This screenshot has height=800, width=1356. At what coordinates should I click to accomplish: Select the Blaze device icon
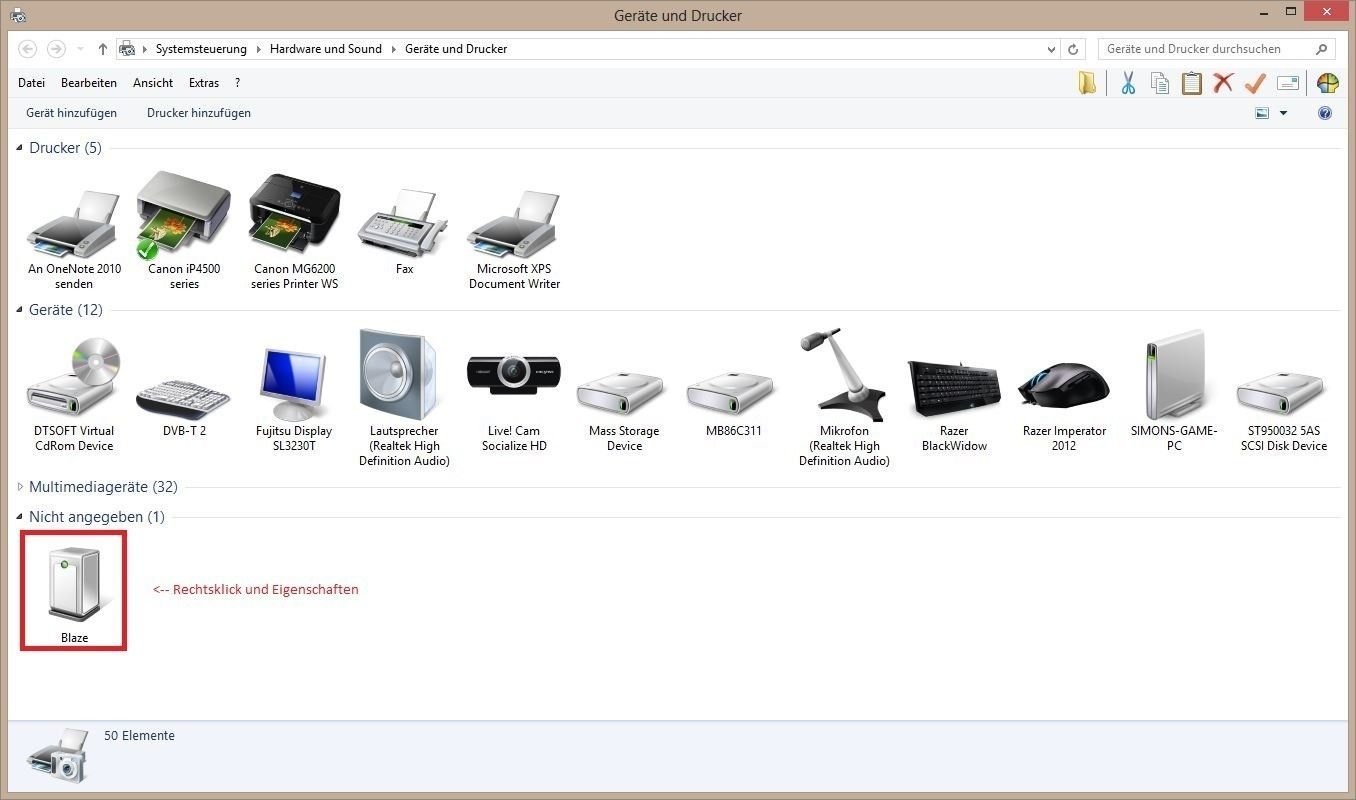tap(74, 591)
